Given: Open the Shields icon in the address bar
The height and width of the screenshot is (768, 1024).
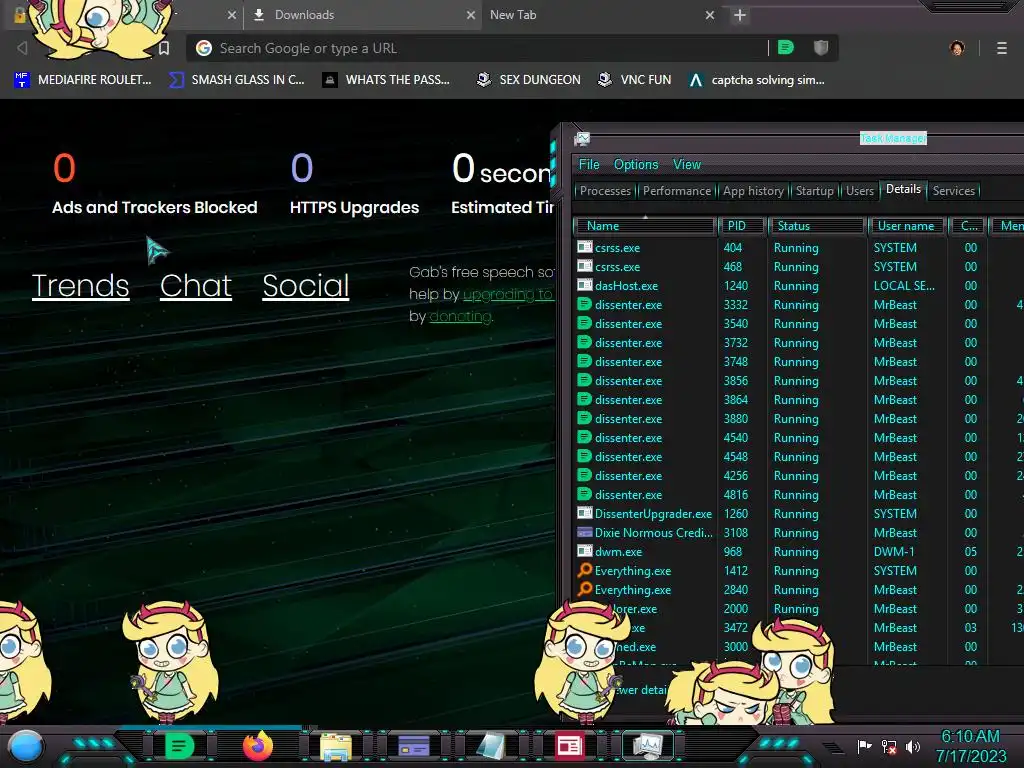Looking at the screenshot, I should point(821,48).
